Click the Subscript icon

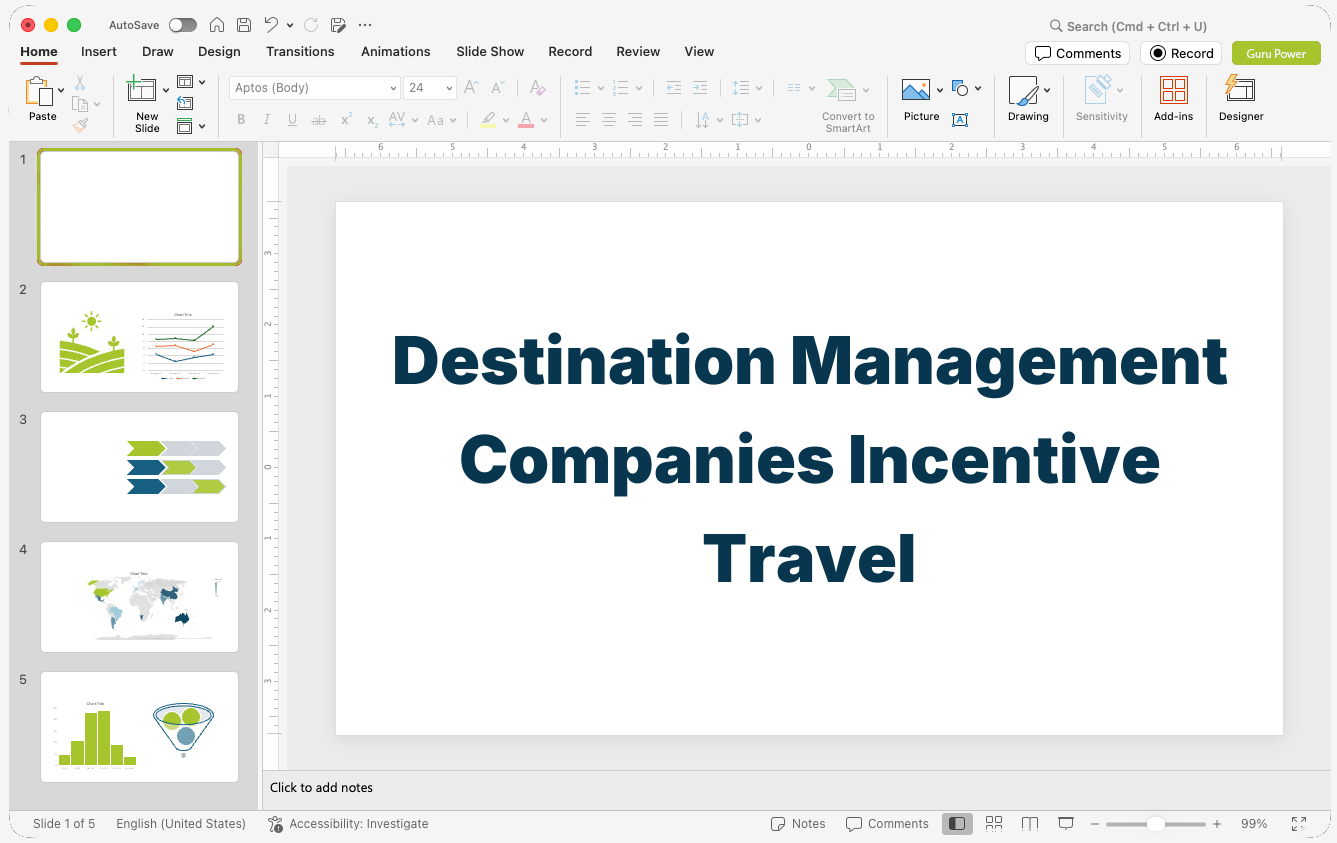tap(372, 120)
